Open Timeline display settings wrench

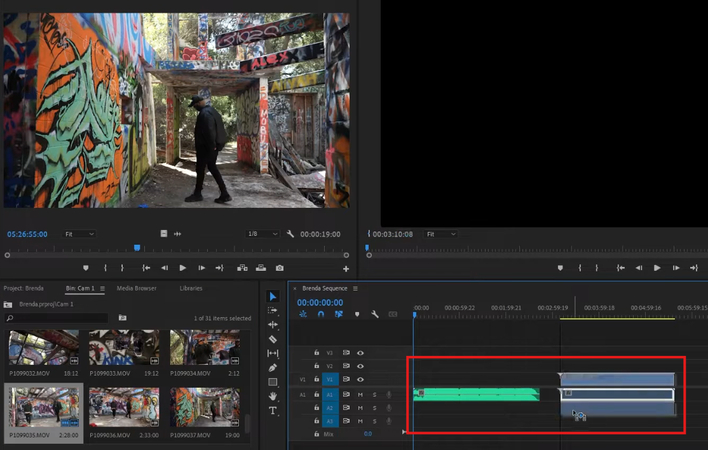click(375, 314)
